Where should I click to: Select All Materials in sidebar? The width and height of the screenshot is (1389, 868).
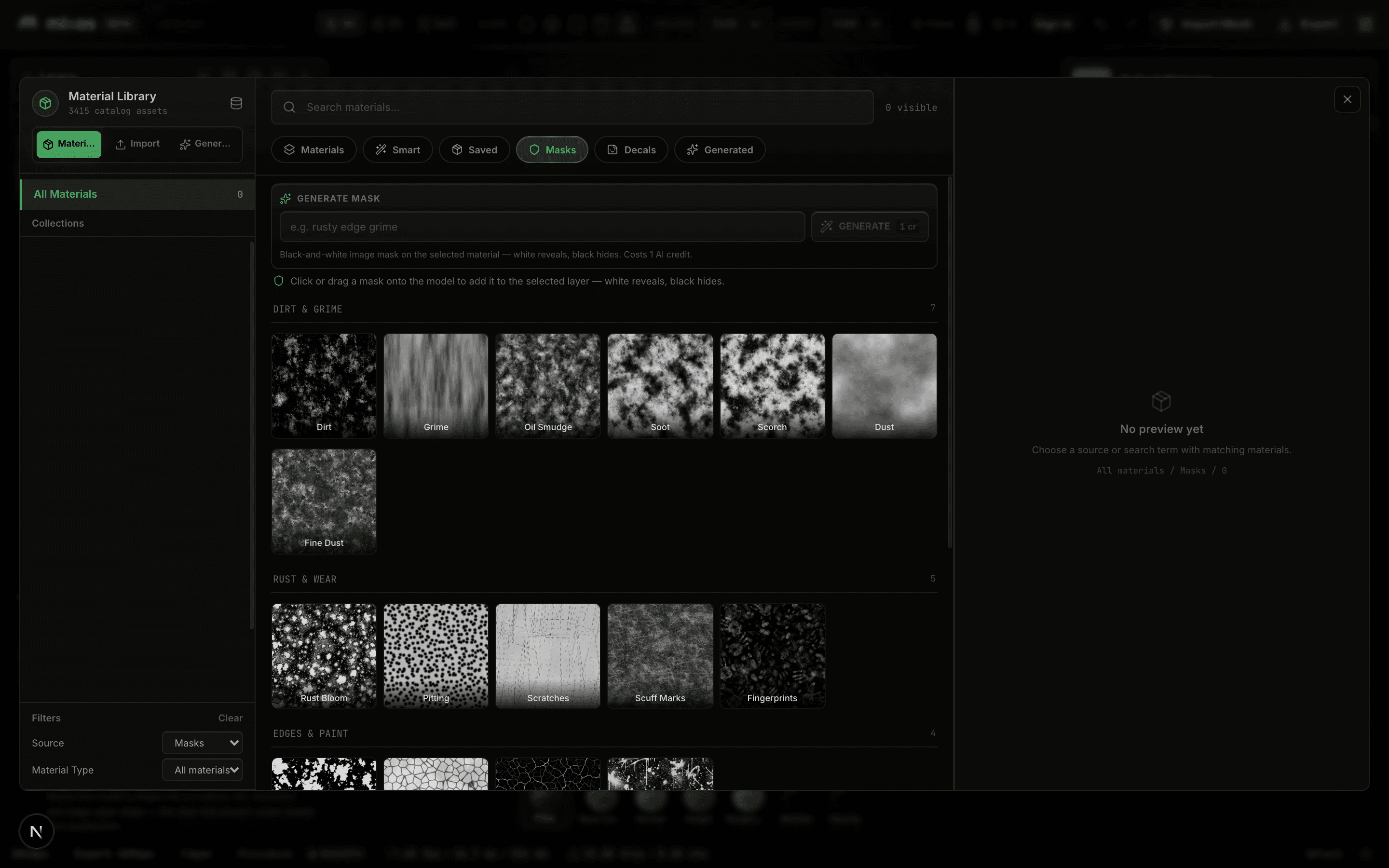[x=138, y=195]
